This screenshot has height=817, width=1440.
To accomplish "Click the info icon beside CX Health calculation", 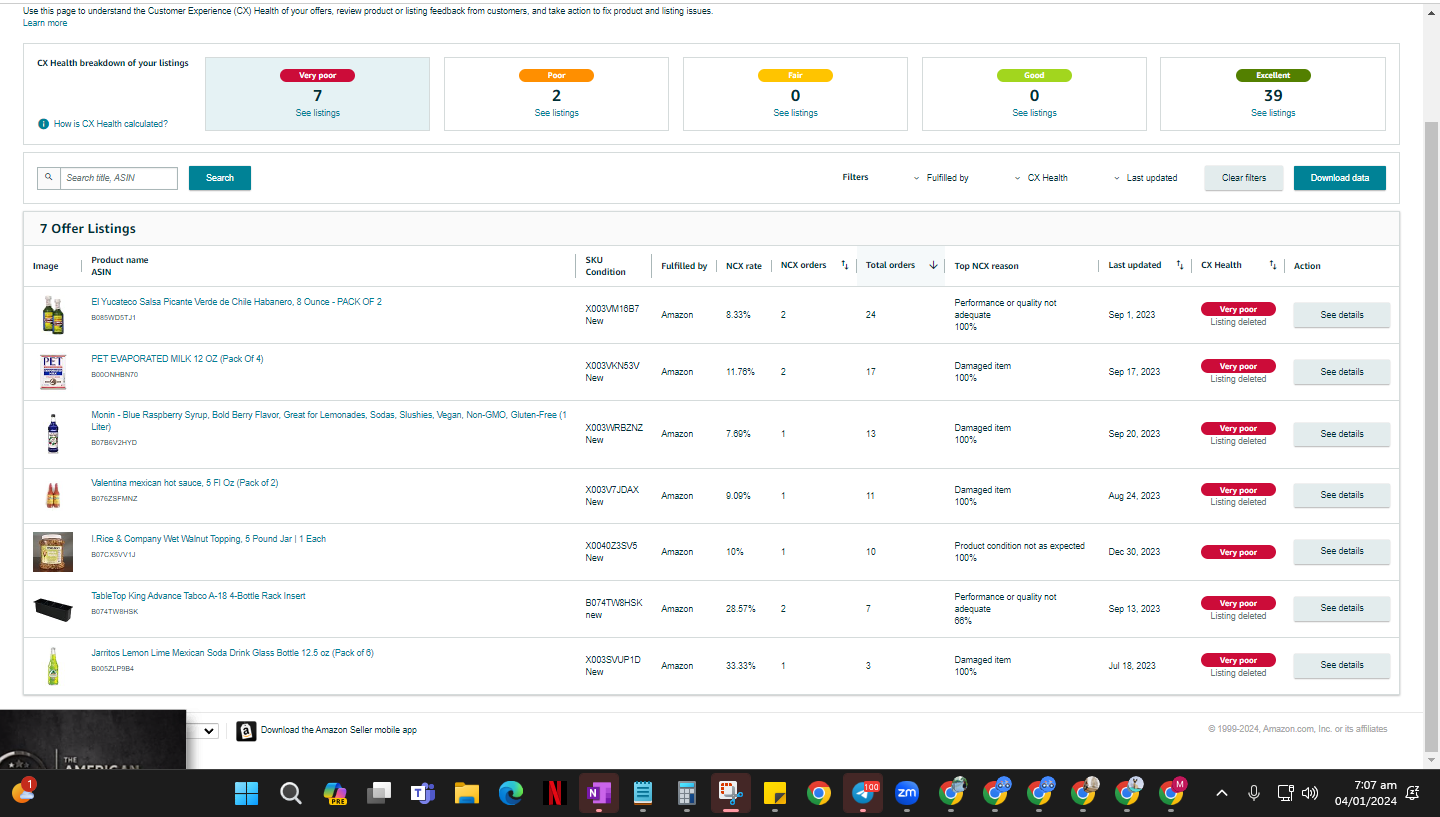I will [x=43, y=124].
